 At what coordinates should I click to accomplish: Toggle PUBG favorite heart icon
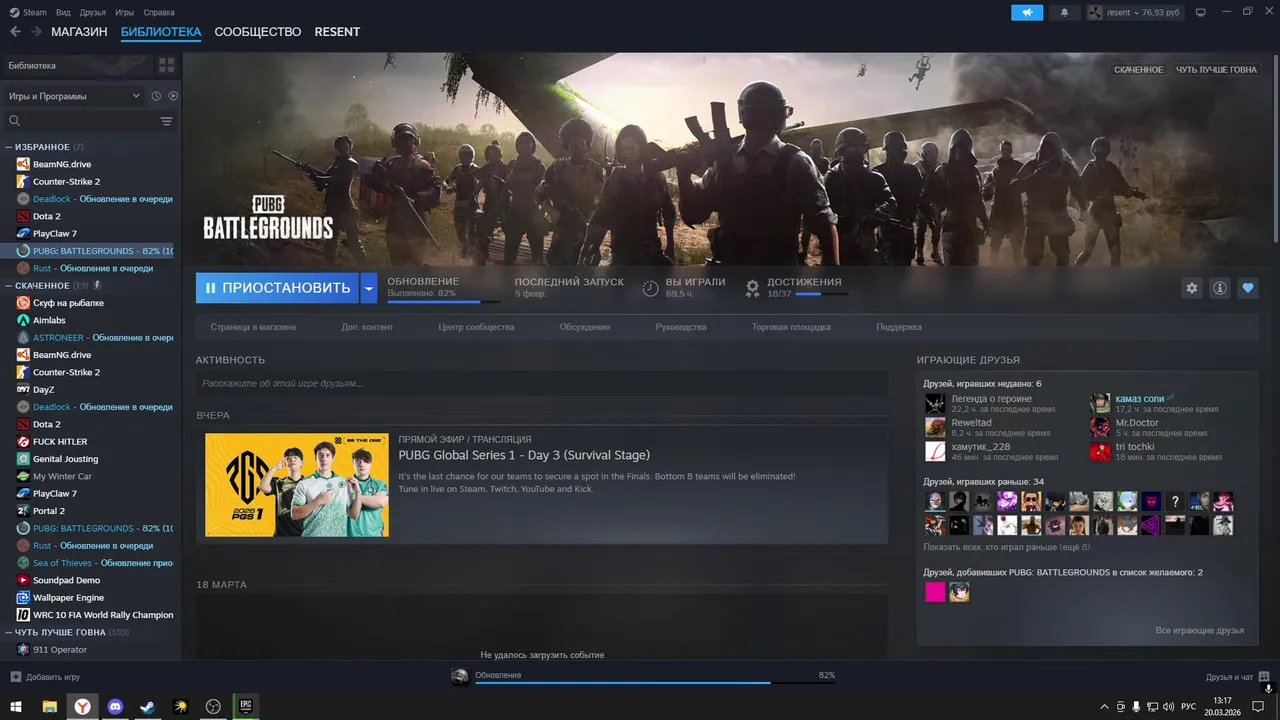[x=1248, y=288]
